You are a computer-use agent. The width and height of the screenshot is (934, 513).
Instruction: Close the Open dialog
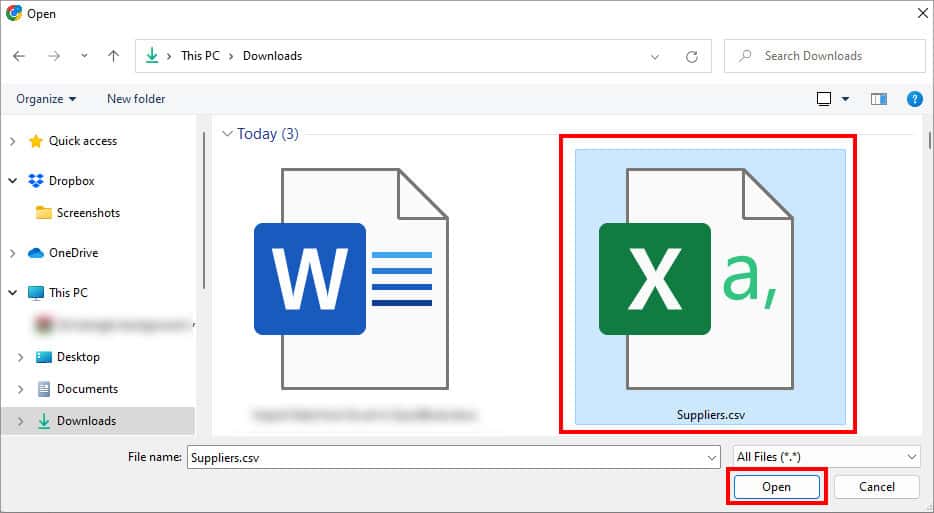[922, 13]
